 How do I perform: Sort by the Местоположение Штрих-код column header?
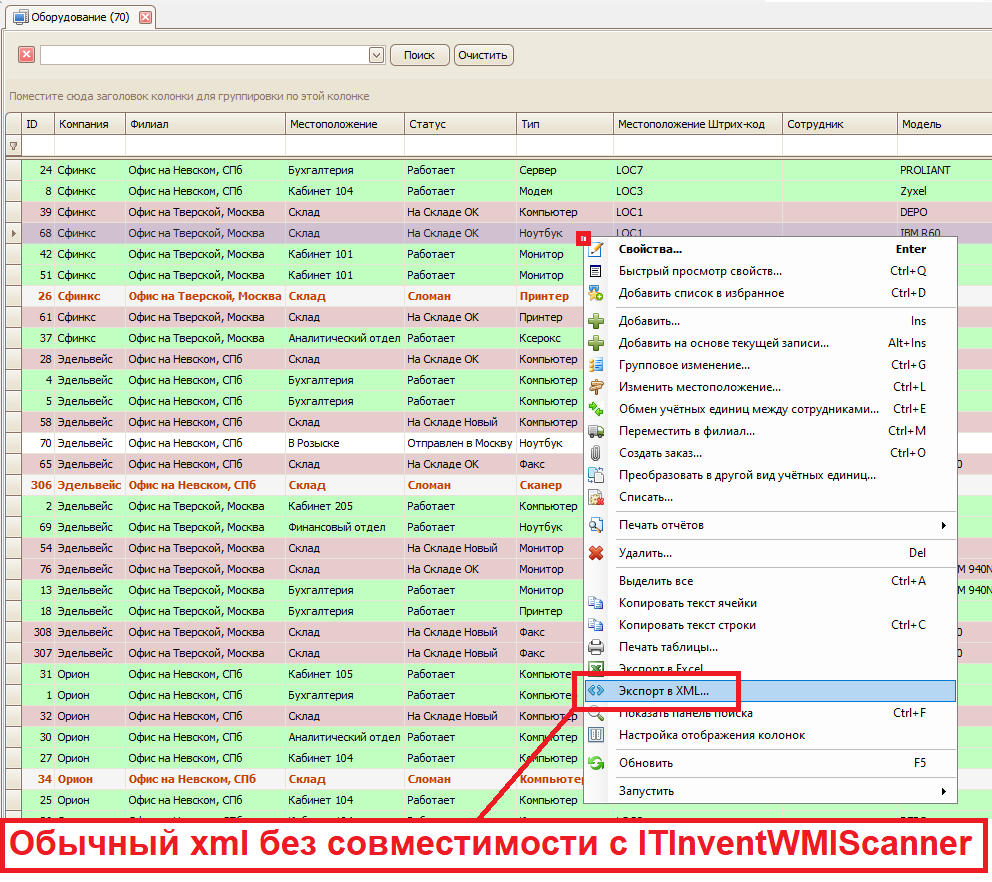(x=697, y=124)
